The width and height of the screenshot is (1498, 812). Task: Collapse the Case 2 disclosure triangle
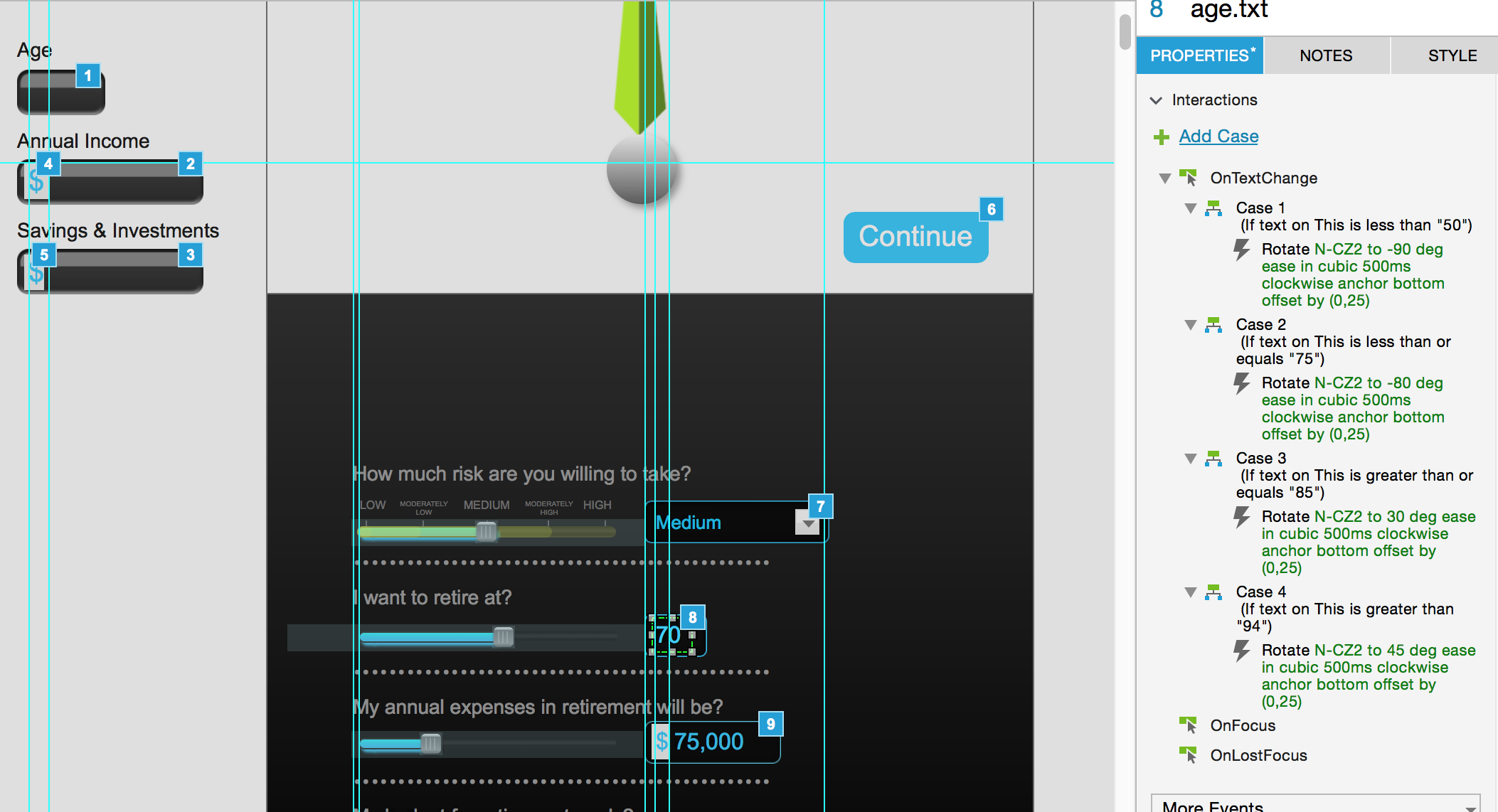coord(1190,325)
